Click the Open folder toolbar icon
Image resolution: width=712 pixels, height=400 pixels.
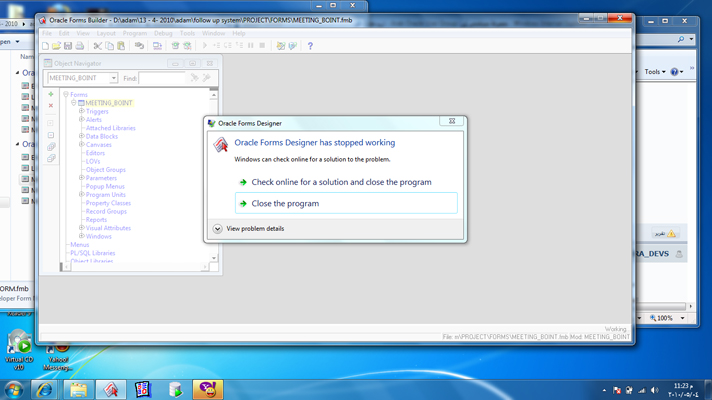56,46
